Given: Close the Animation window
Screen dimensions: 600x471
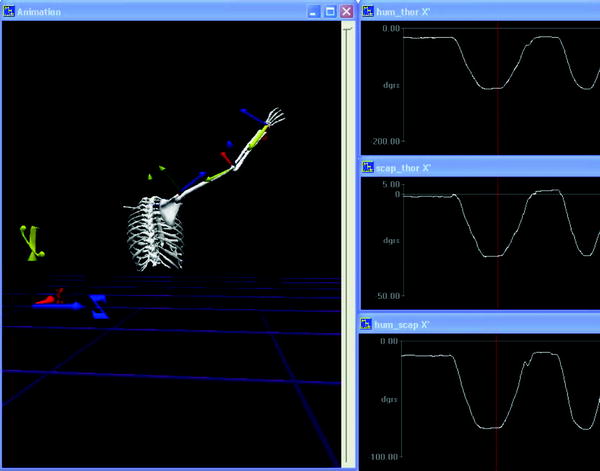Looking at the screenshot, I should [346, 12].
